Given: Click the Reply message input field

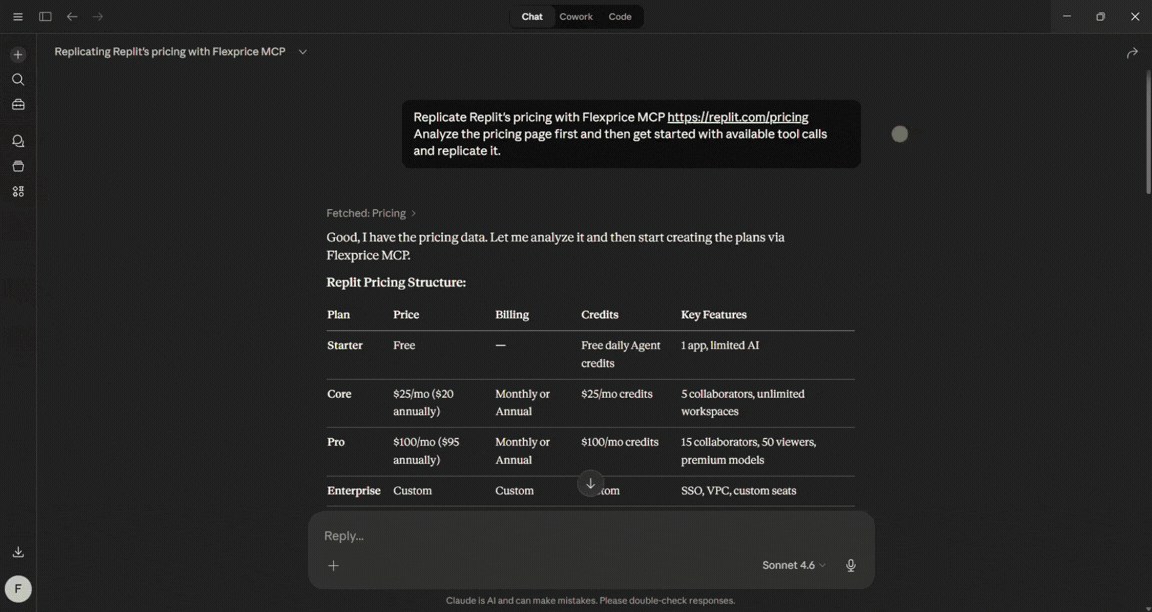Looking at the screenshot, I should point(591,536).
